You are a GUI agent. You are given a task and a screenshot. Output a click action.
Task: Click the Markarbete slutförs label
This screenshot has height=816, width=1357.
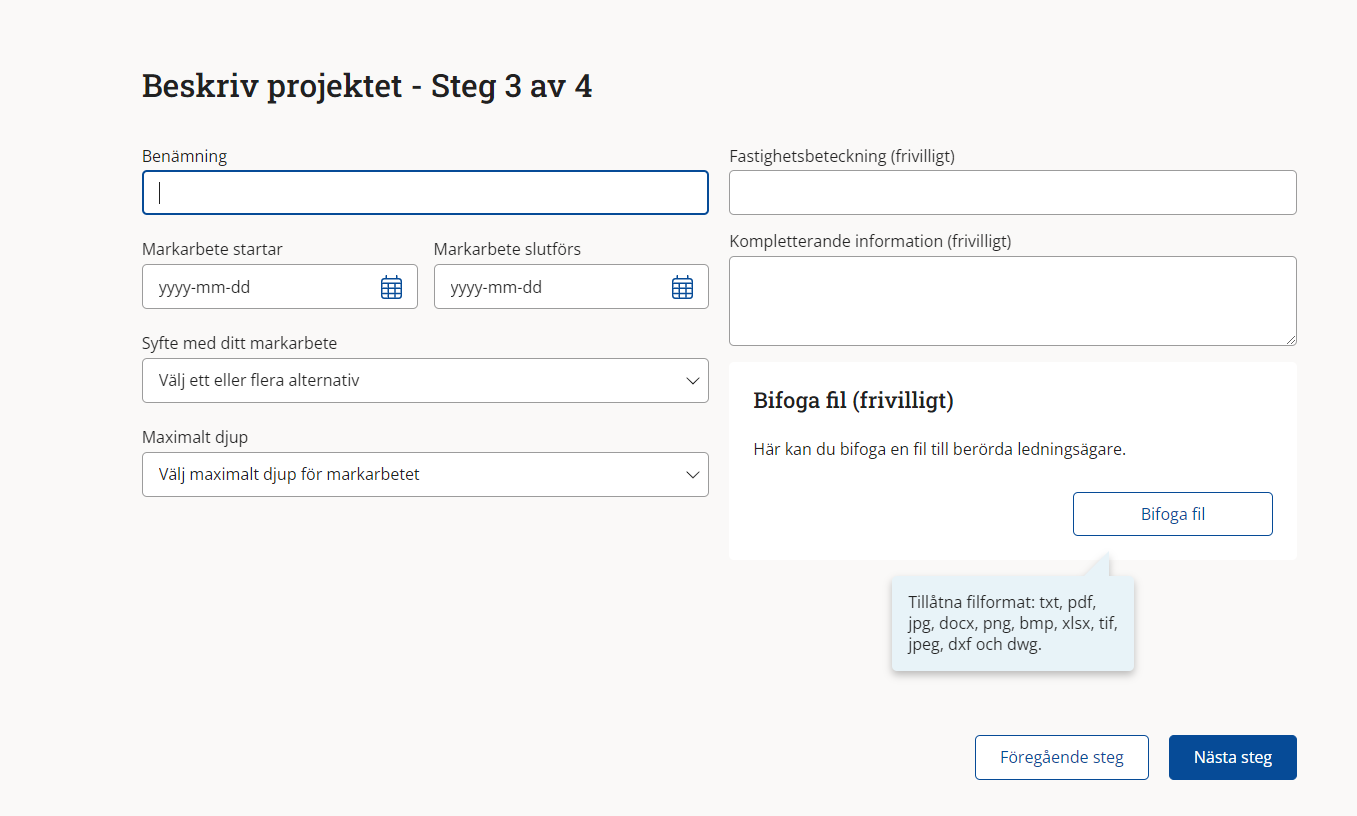[x=507, y=249]
